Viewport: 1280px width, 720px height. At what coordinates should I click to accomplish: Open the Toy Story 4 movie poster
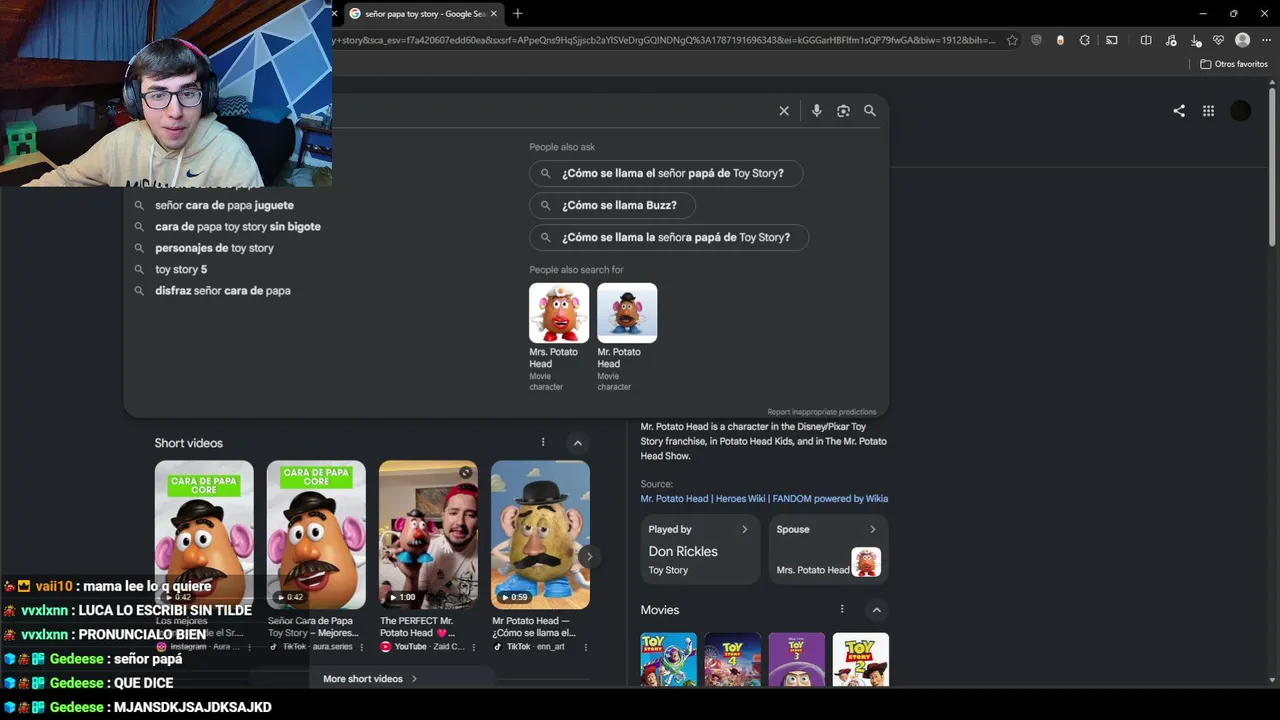pyautogui.click(x=733, y=660)
